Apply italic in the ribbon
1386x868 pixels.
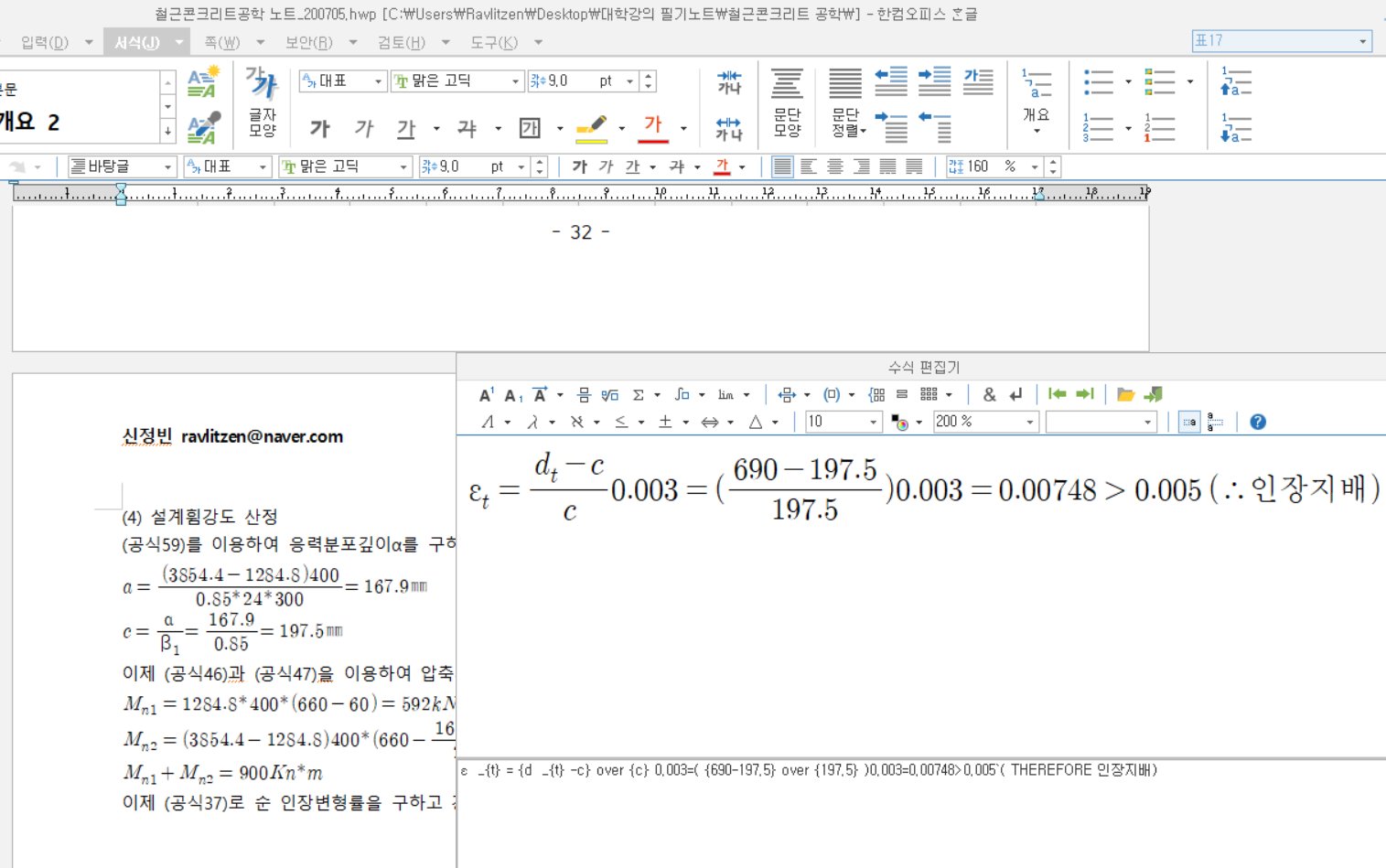[x=364, y=129]
